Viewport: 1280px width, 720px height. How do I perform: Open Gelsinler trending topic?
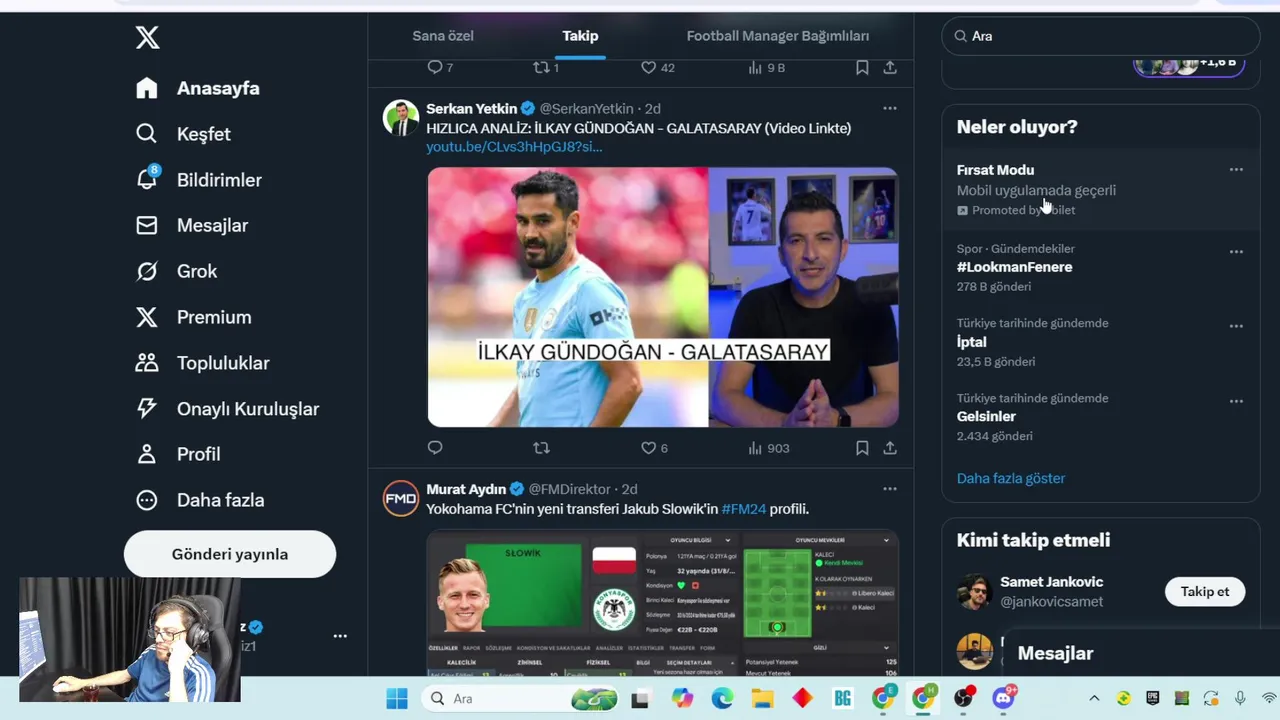click(986, 417)
